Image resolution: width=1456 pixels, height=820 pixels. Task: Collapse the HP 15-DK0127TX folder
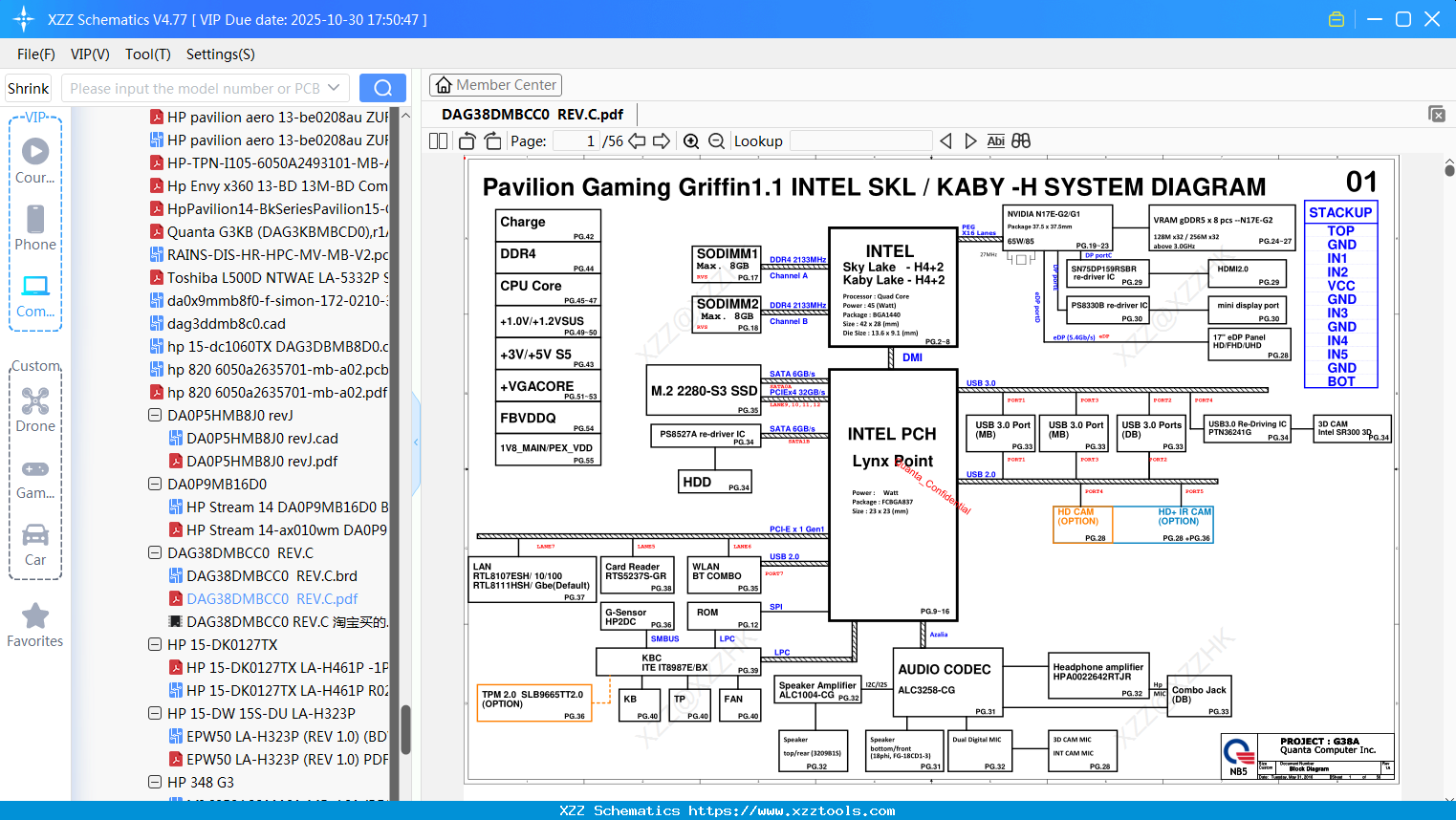155,645
